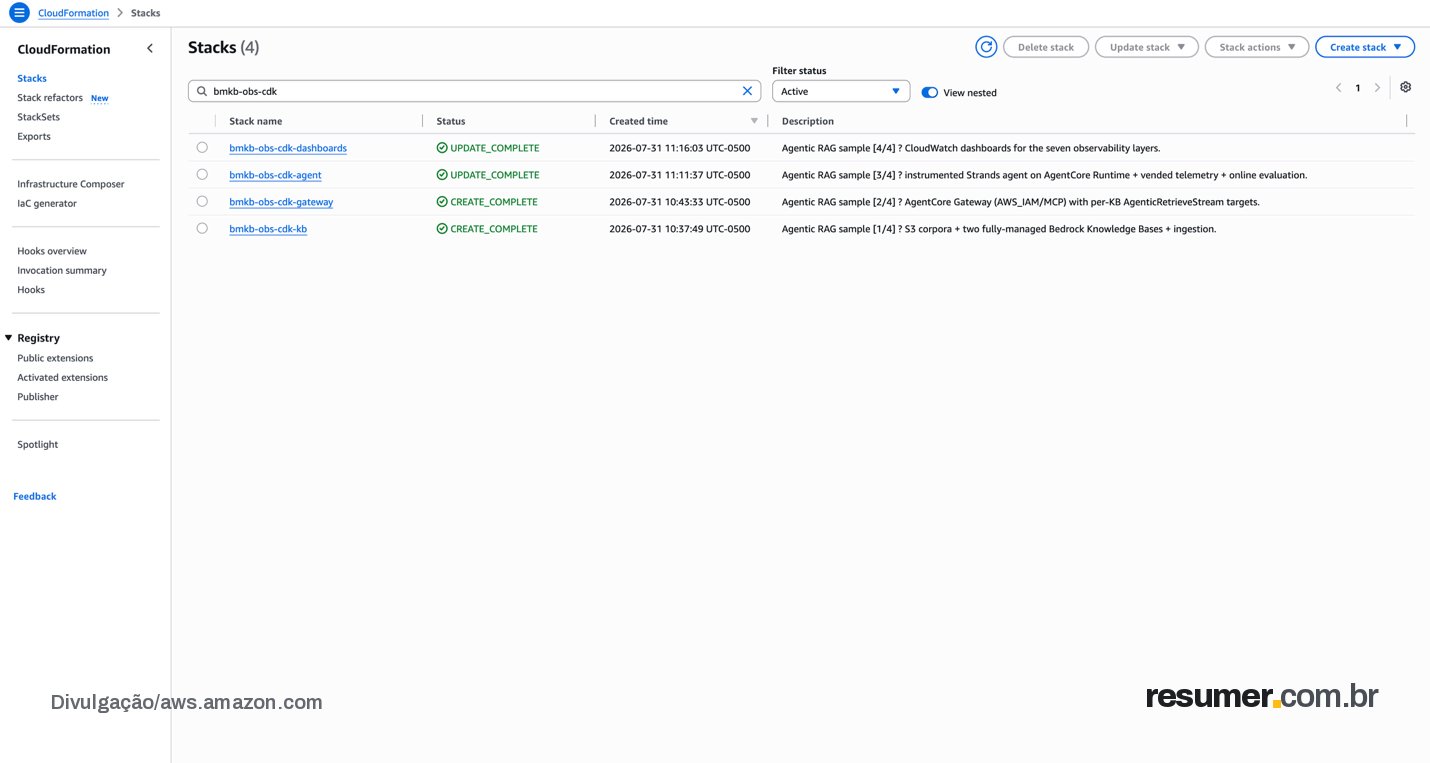The height and width of the screenshot is (763, 1430).
Task: Click the Delete stack button
Action: 1046,47
